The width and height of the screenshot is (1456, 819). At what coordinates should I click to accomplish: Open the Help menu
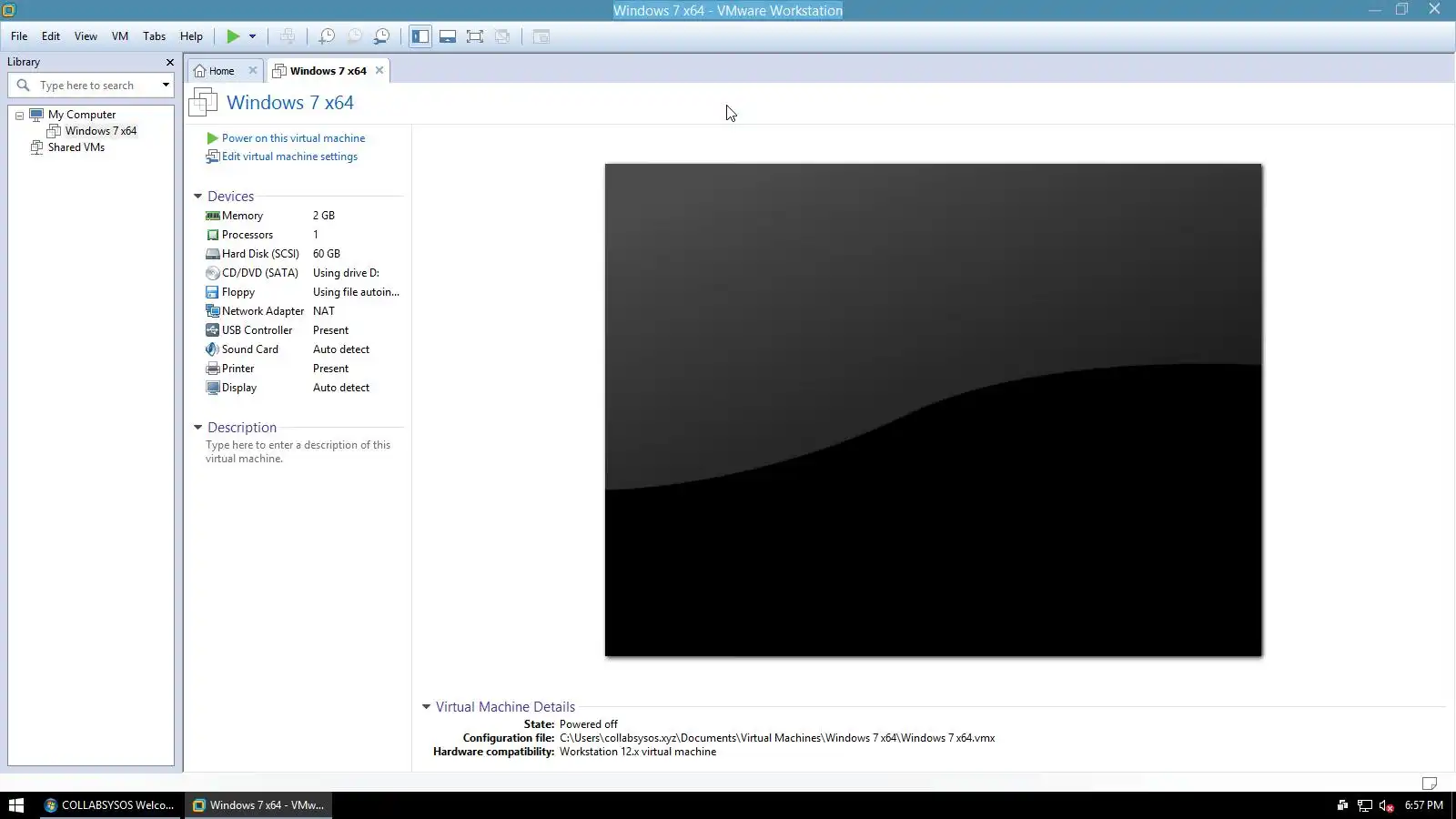191,36
